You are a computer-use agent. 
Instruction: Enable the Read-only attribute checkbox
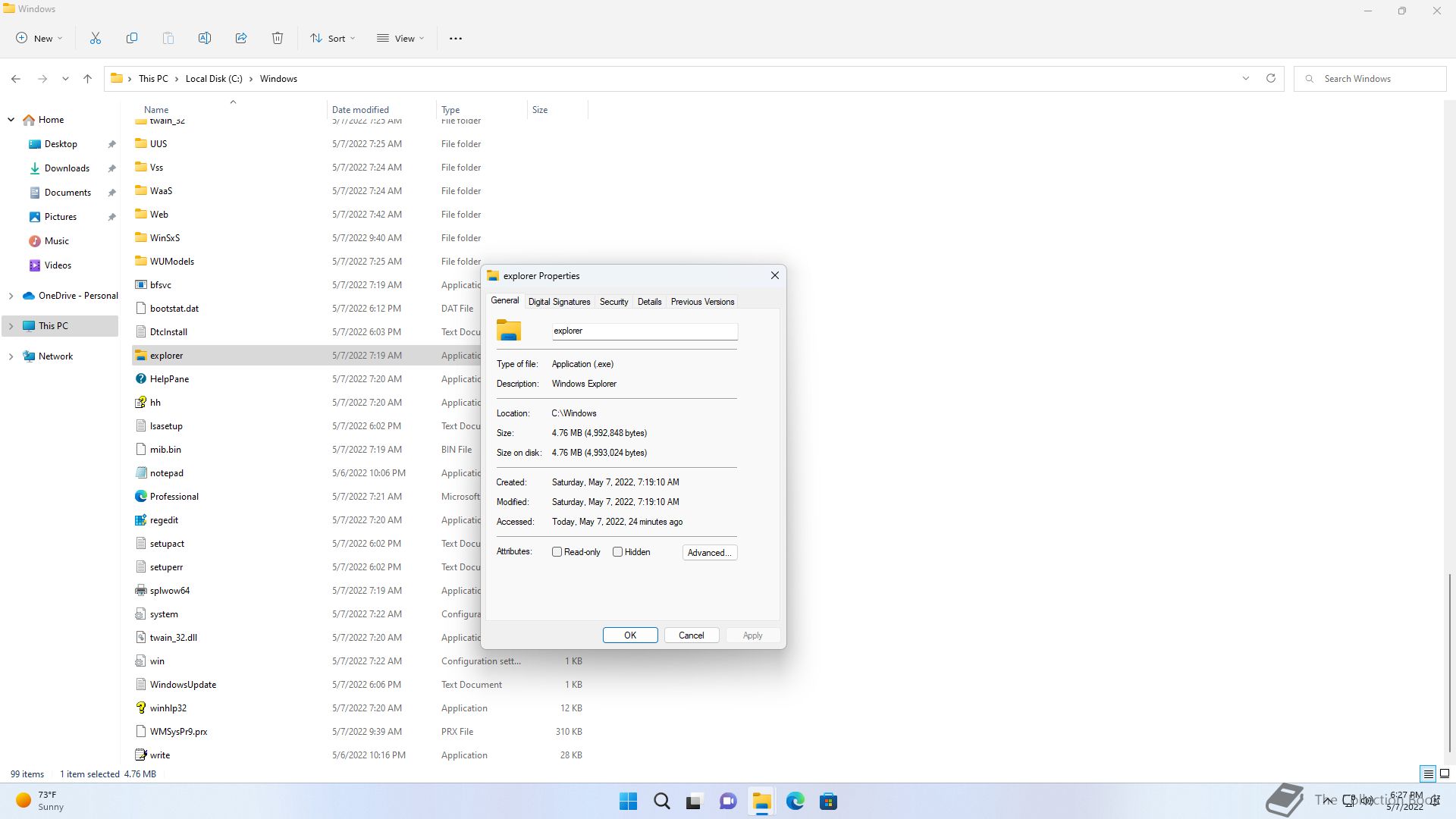pyautogui.click(x=557, y=552)
